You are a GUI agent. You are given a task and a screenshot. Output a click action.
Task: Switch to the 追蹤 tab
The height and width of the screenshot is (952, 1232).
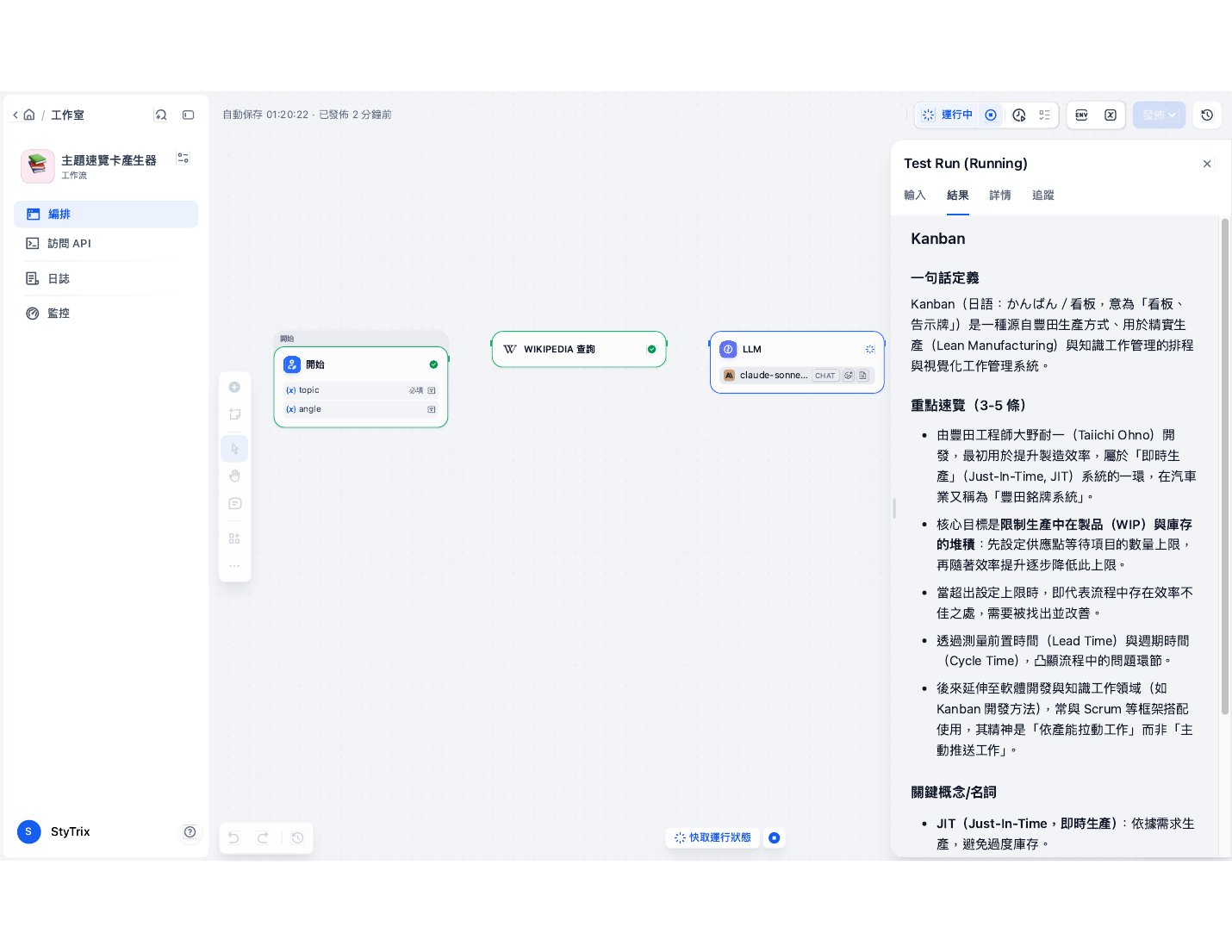pos(1043,196)
